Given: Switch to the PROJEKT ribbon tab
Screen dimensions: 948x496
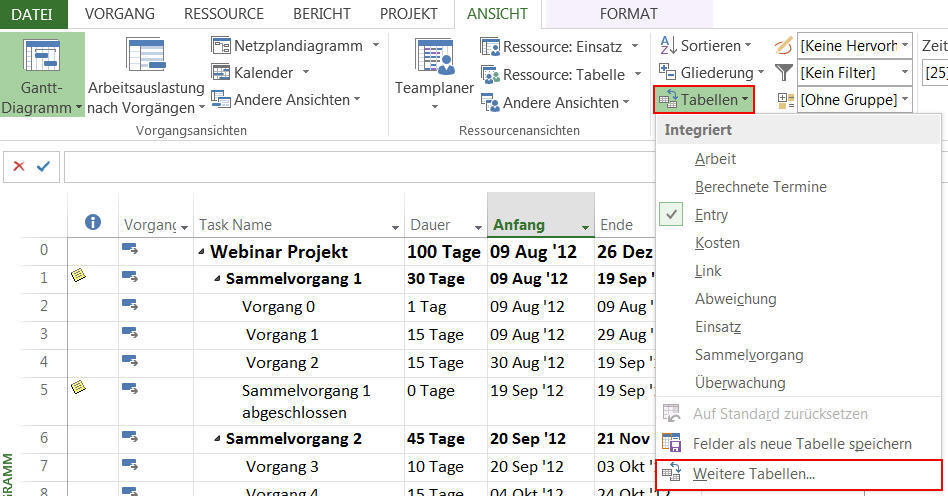Looking at the screenshot, I should (x=408, y=14).
